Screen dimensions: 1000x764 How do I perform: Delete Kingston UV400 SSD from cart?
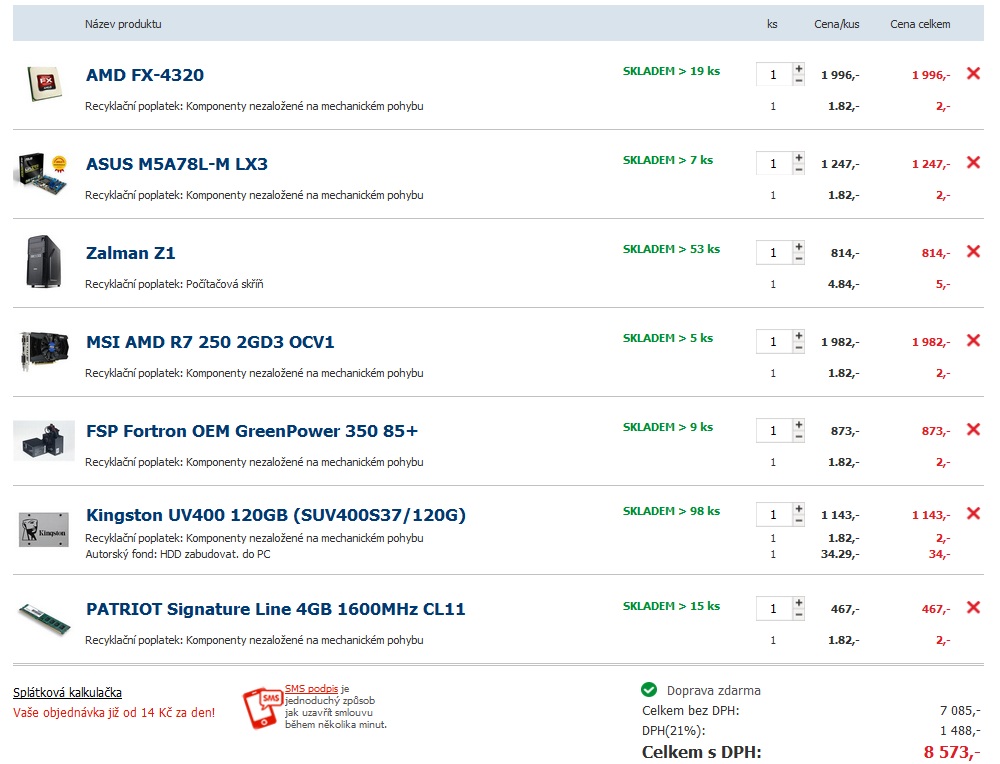tap(972, 513)
